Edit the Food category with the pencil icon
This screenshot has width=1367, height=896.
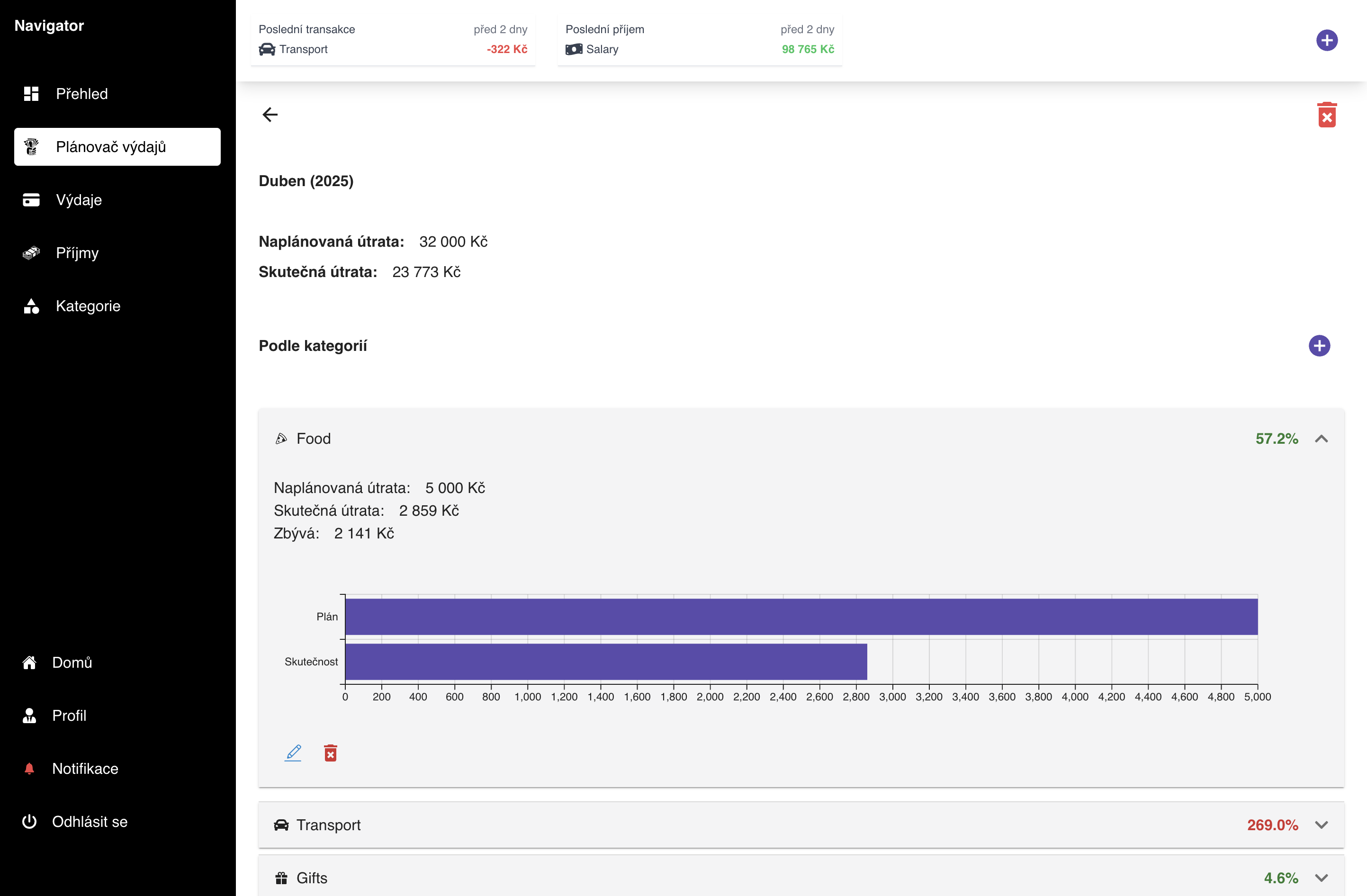point(293,753)
